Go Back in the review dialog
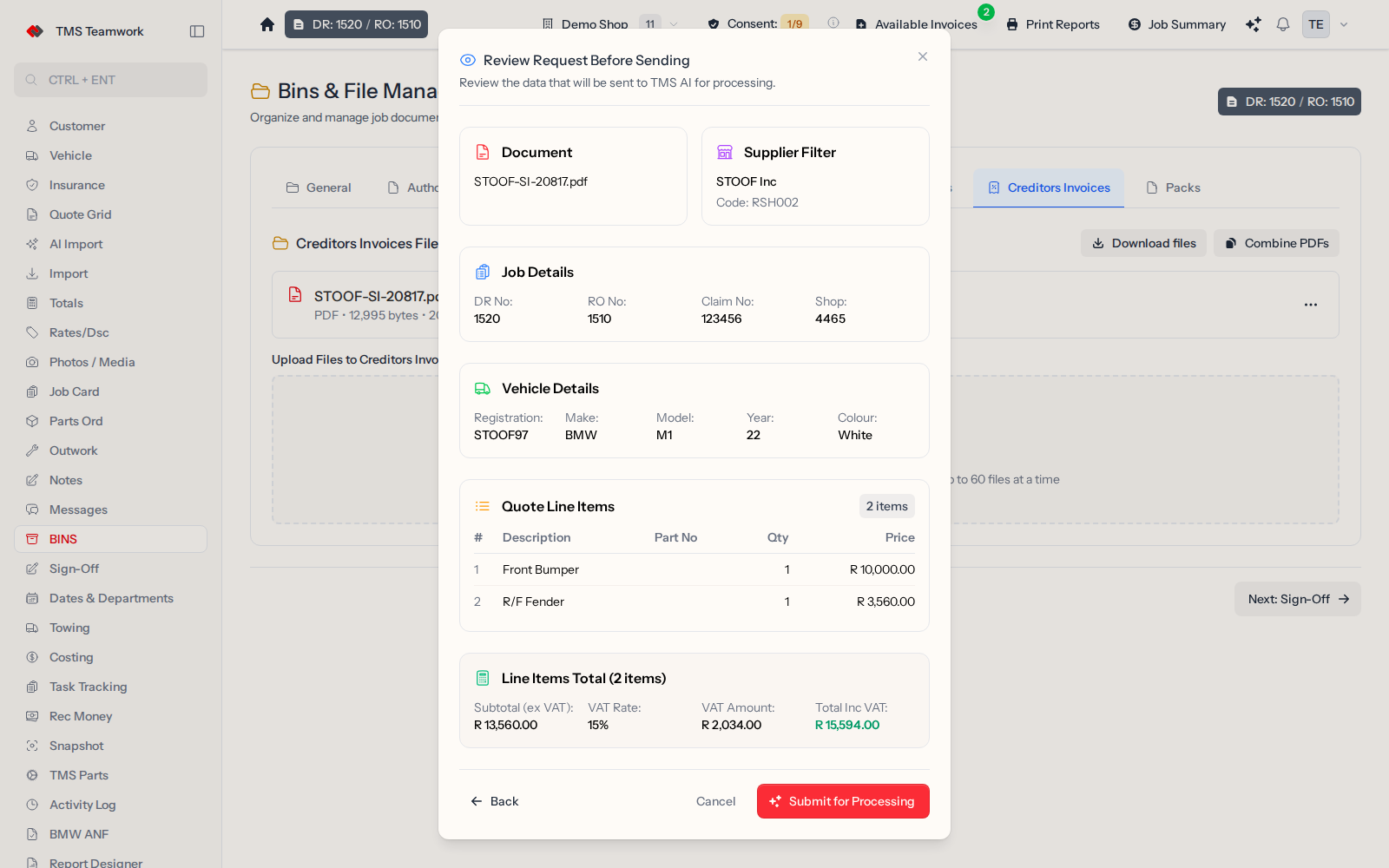Screen dimensions: 1389x868 click(x=494, y=801)
